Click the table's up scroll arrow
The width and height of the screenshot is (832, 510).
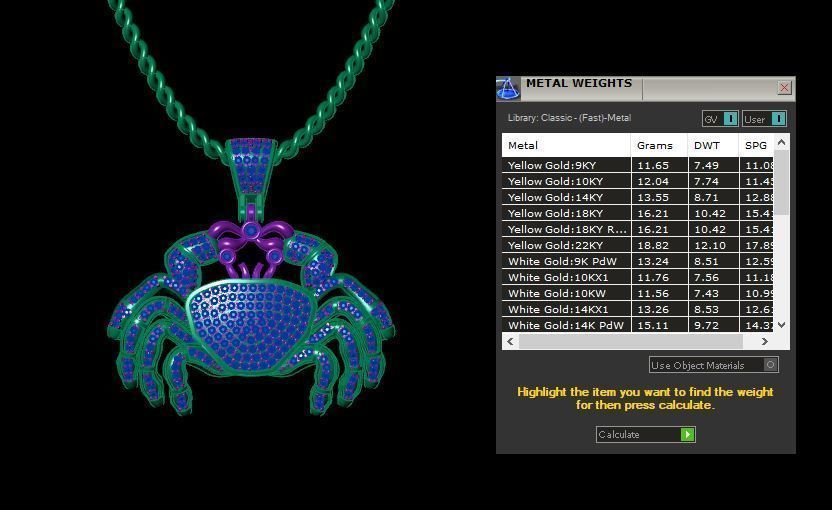point(781,142)
